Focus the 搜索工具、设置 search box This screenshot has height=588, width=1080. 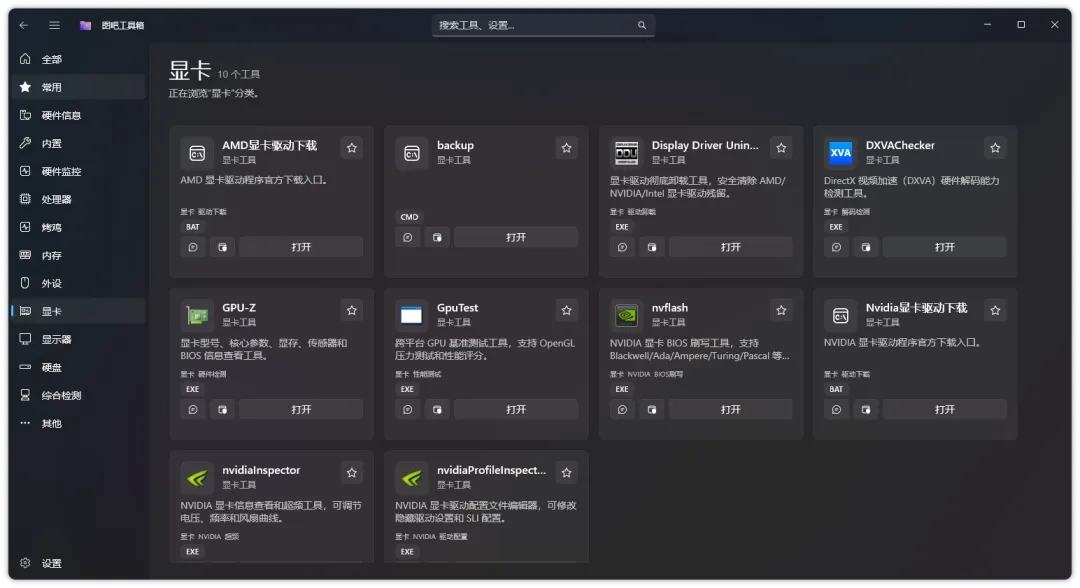pos(543,25)
